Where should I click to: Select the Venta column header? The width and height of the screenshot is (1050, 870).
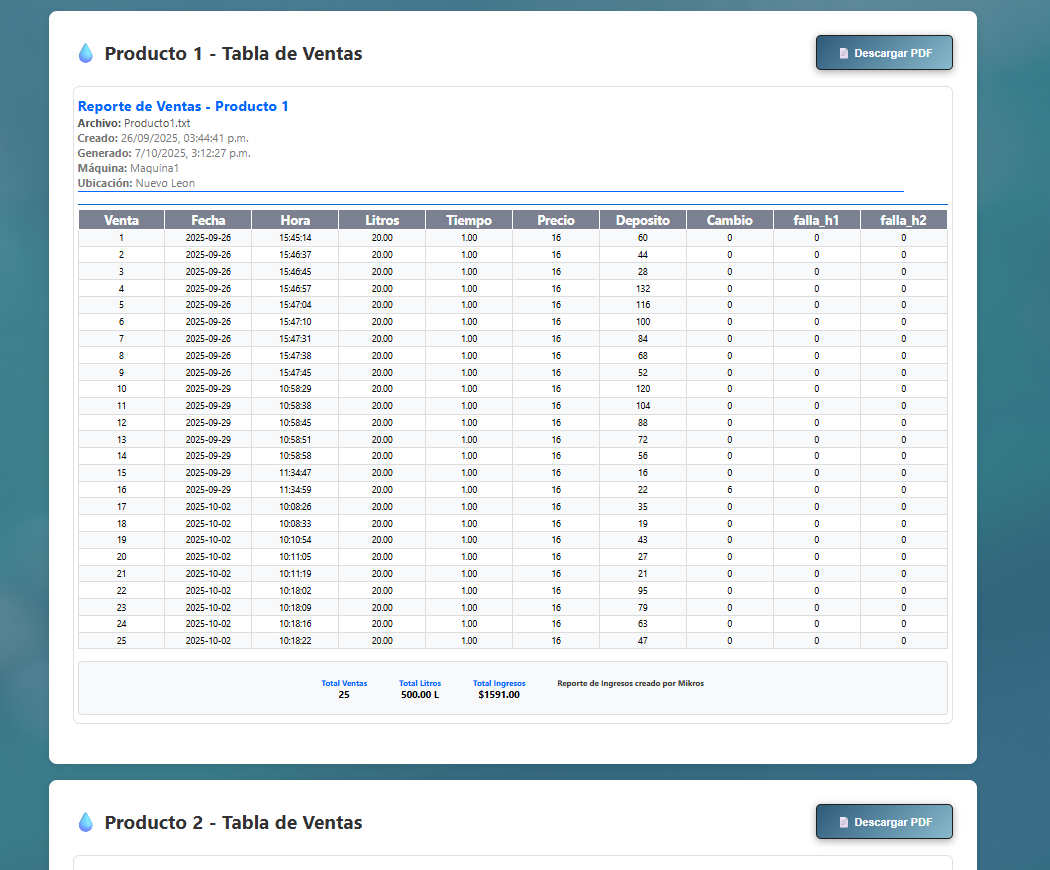point(121,220)
